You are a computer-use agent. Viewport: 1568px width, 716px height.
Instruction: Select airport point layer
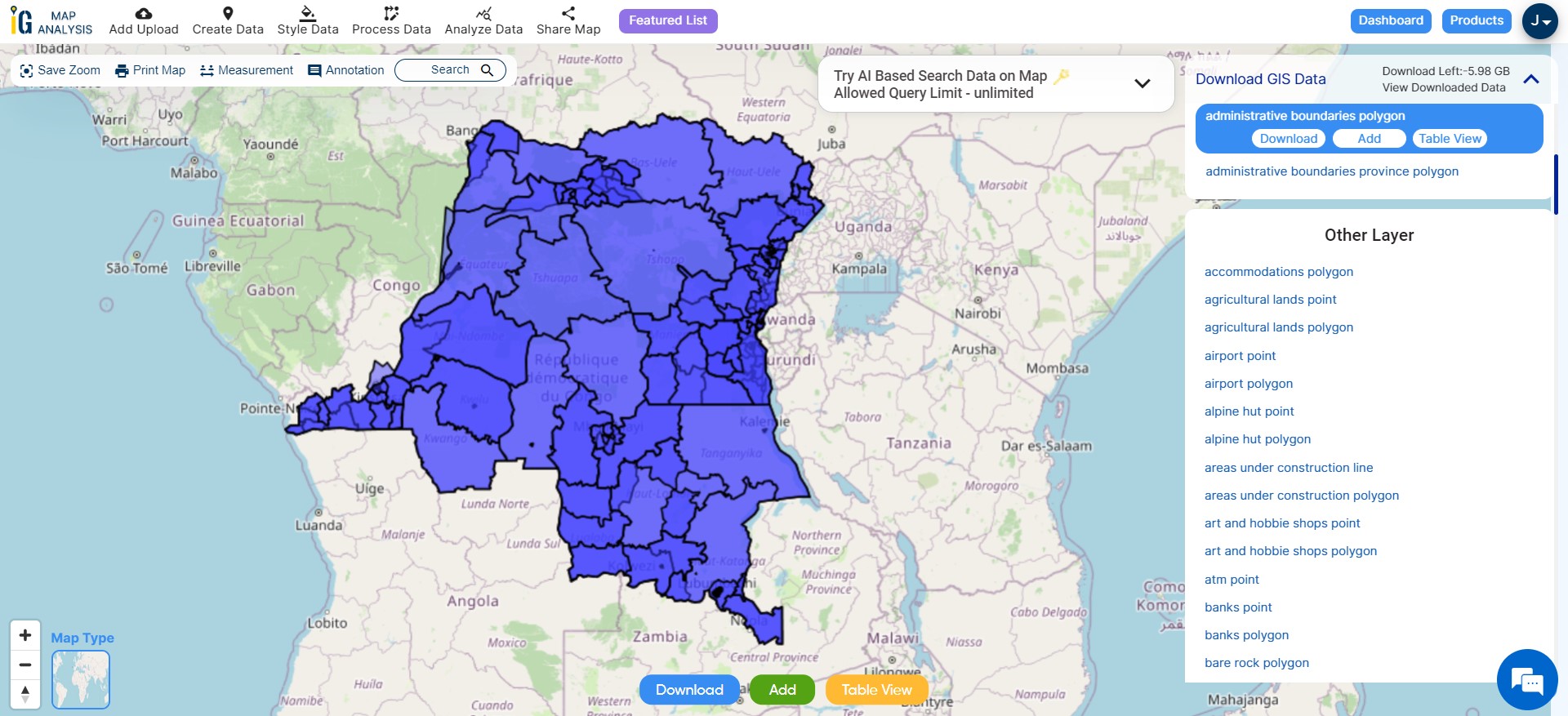point(1240,356)
